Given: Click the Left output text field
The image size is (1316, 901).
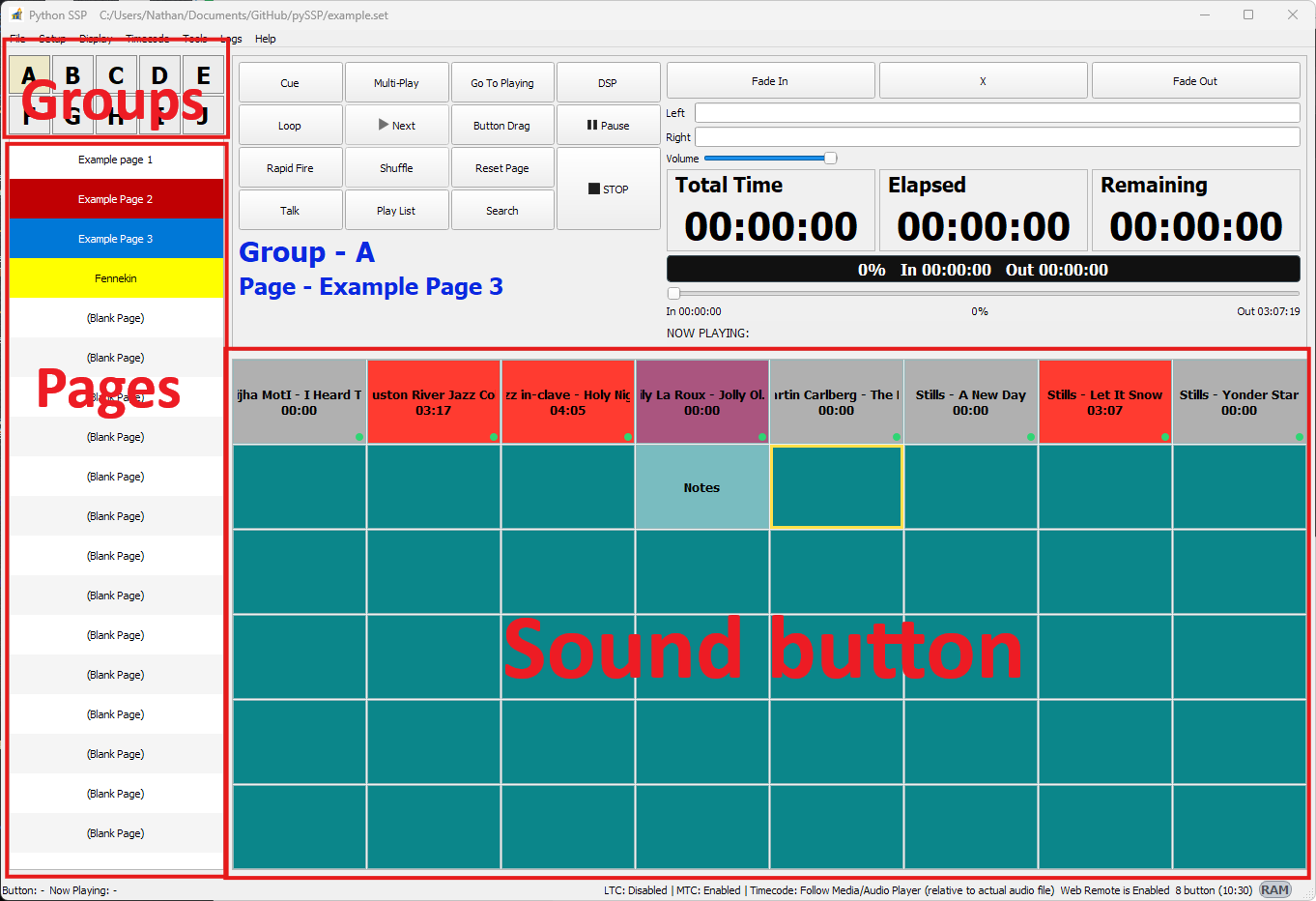Looking at the screenshot, I should tap(995, 113).
